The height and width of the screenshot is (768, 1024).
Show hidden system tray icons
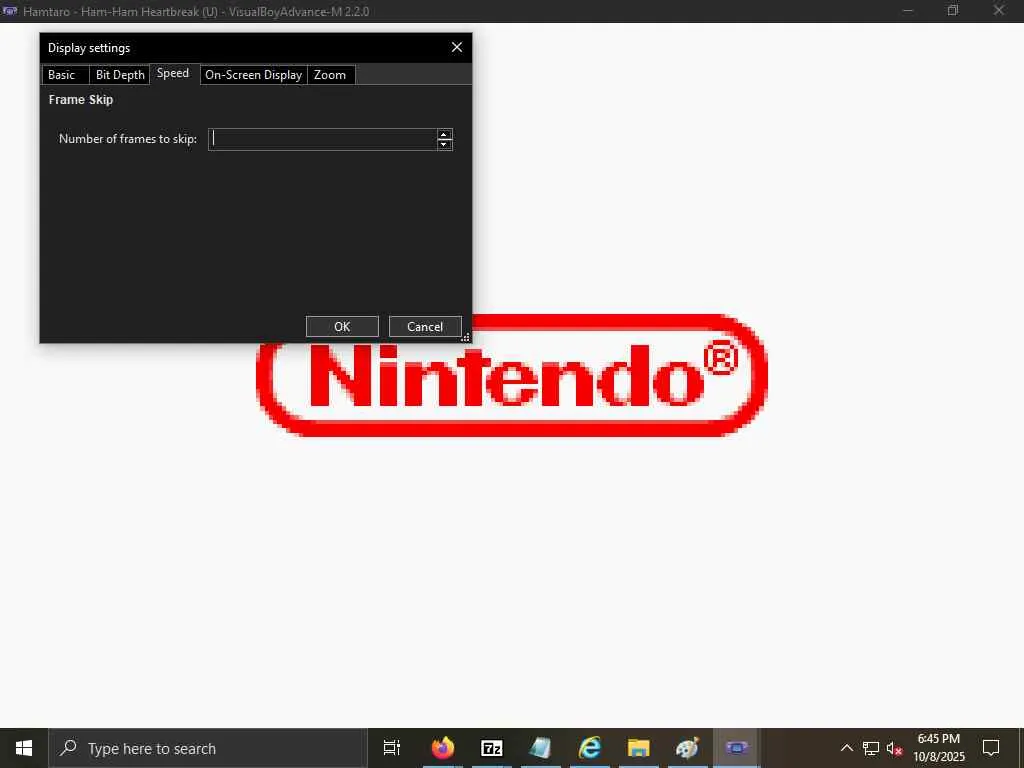(846, 748)
